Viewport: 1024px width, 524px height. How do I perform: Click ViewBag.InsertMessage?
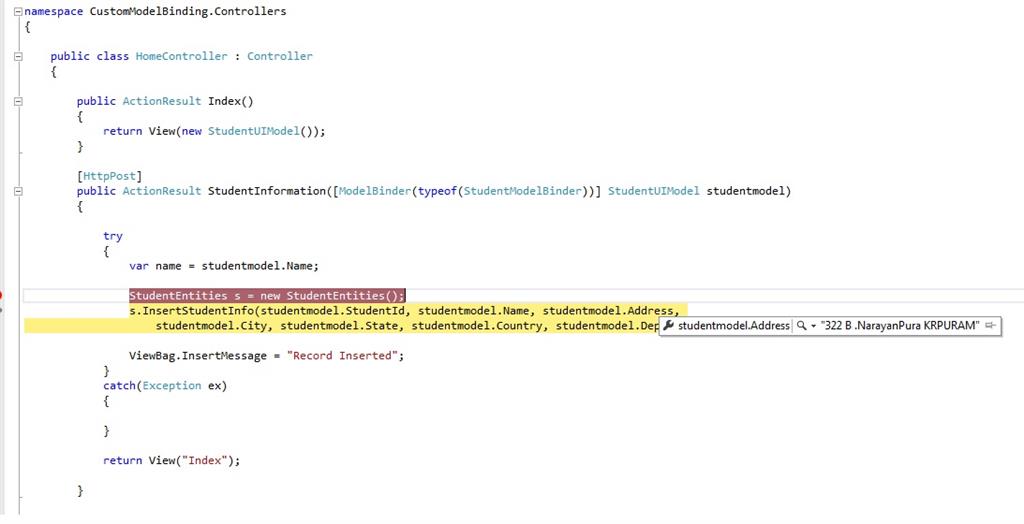pyautogui.click(x=198, y=356)
